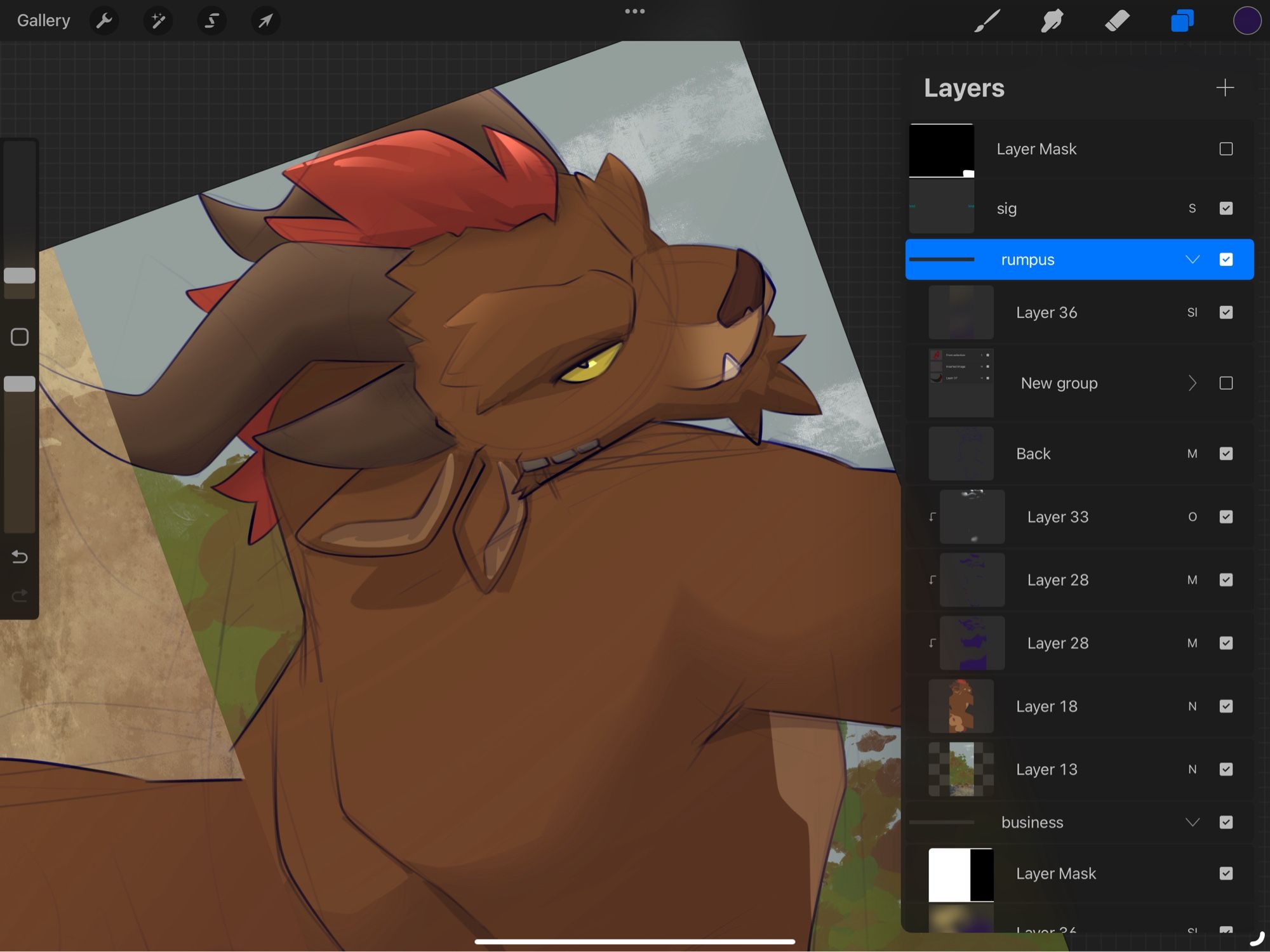Open blend mode S for sig layer
The width and height of the screenshot is (1270, 952).
point(1192,208)
